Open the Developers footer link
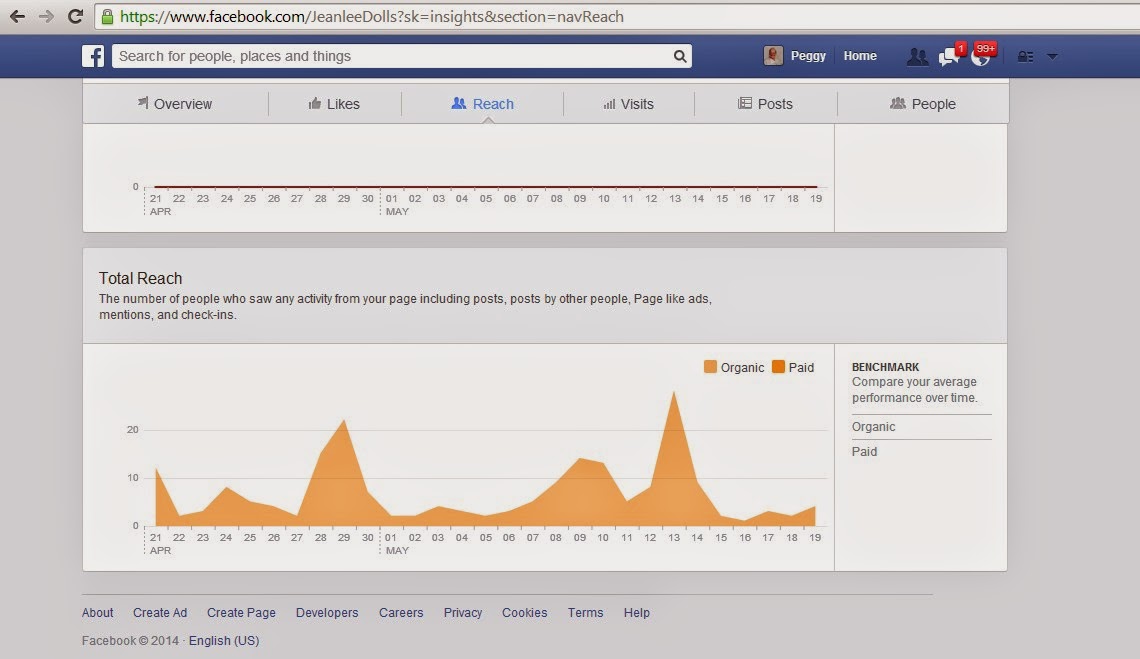This screenshot has width=1140, height=659. pos(327,612)
